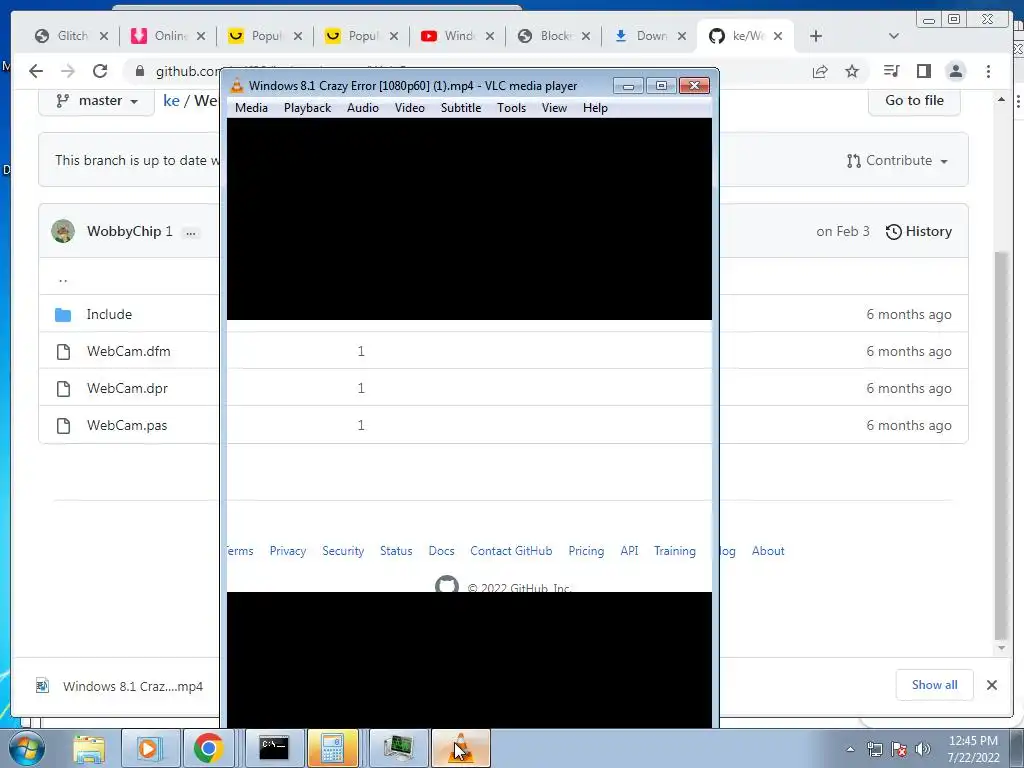This screenshot has height=768, width=1024.
Task: Click the Go to file button
Action: click(914, 101)
